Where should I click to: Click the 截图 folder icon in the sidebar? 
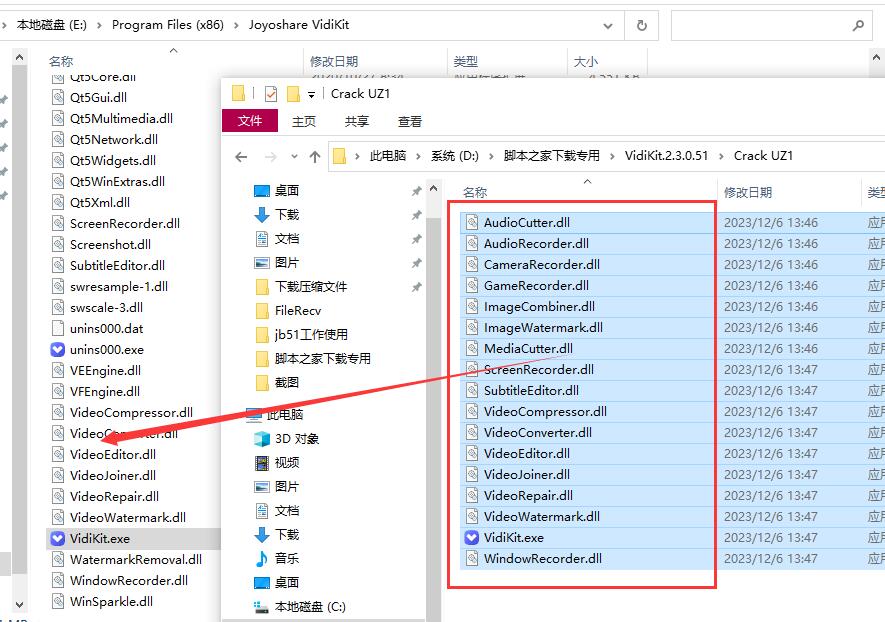point(262,383)
